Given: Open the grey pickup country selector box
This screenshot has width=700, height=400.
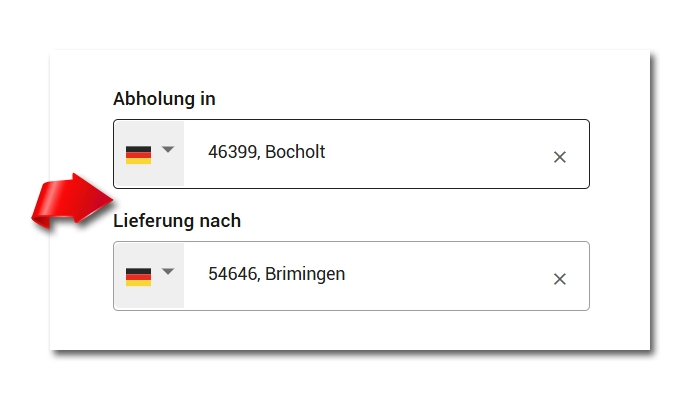Looking at the screenshot, I should click(x=150, y=154).
